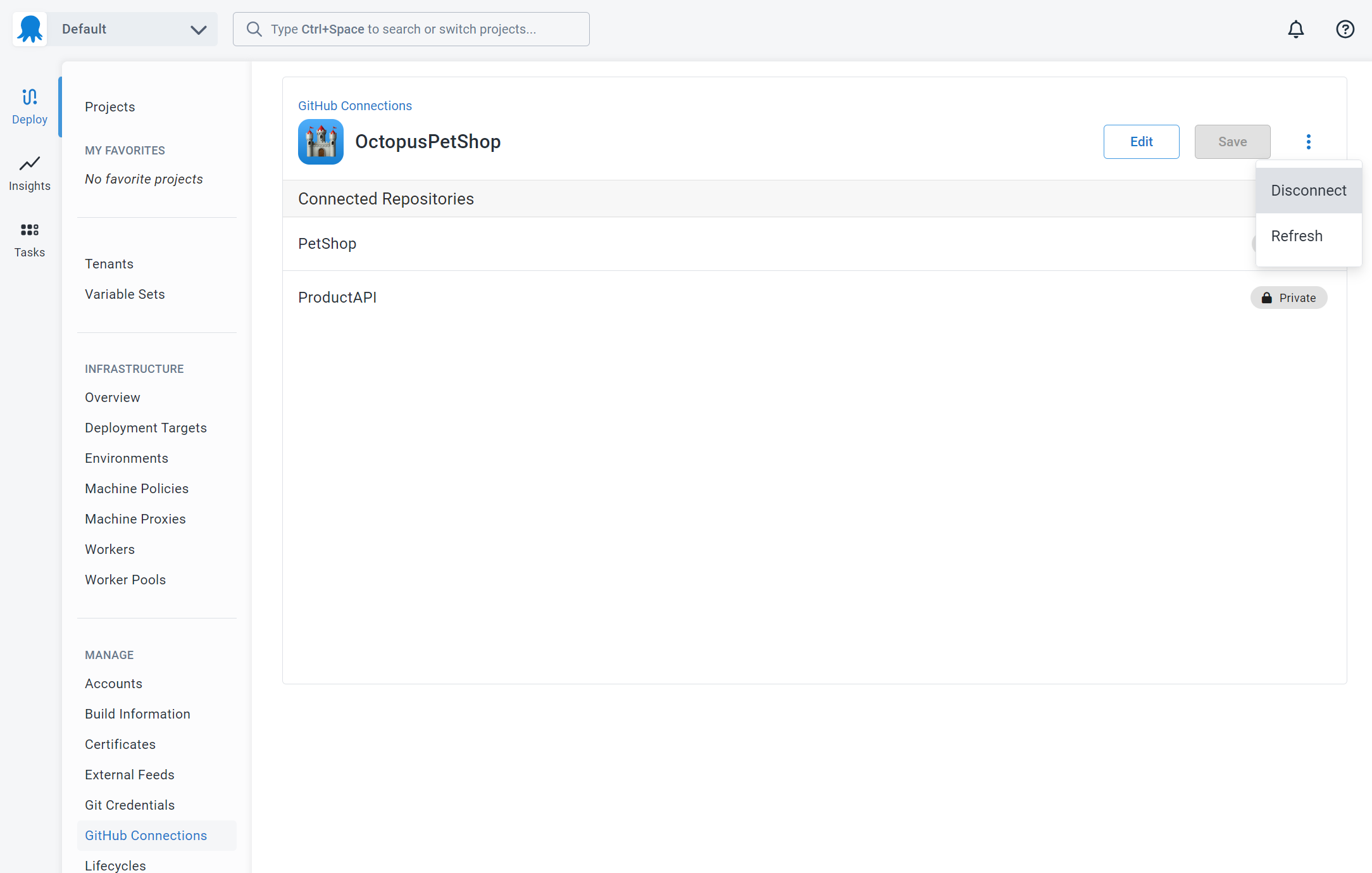This screenshot has height=873, width=1372.
Task: Open Tasks from the sidebar
Action: pos(30,239)
